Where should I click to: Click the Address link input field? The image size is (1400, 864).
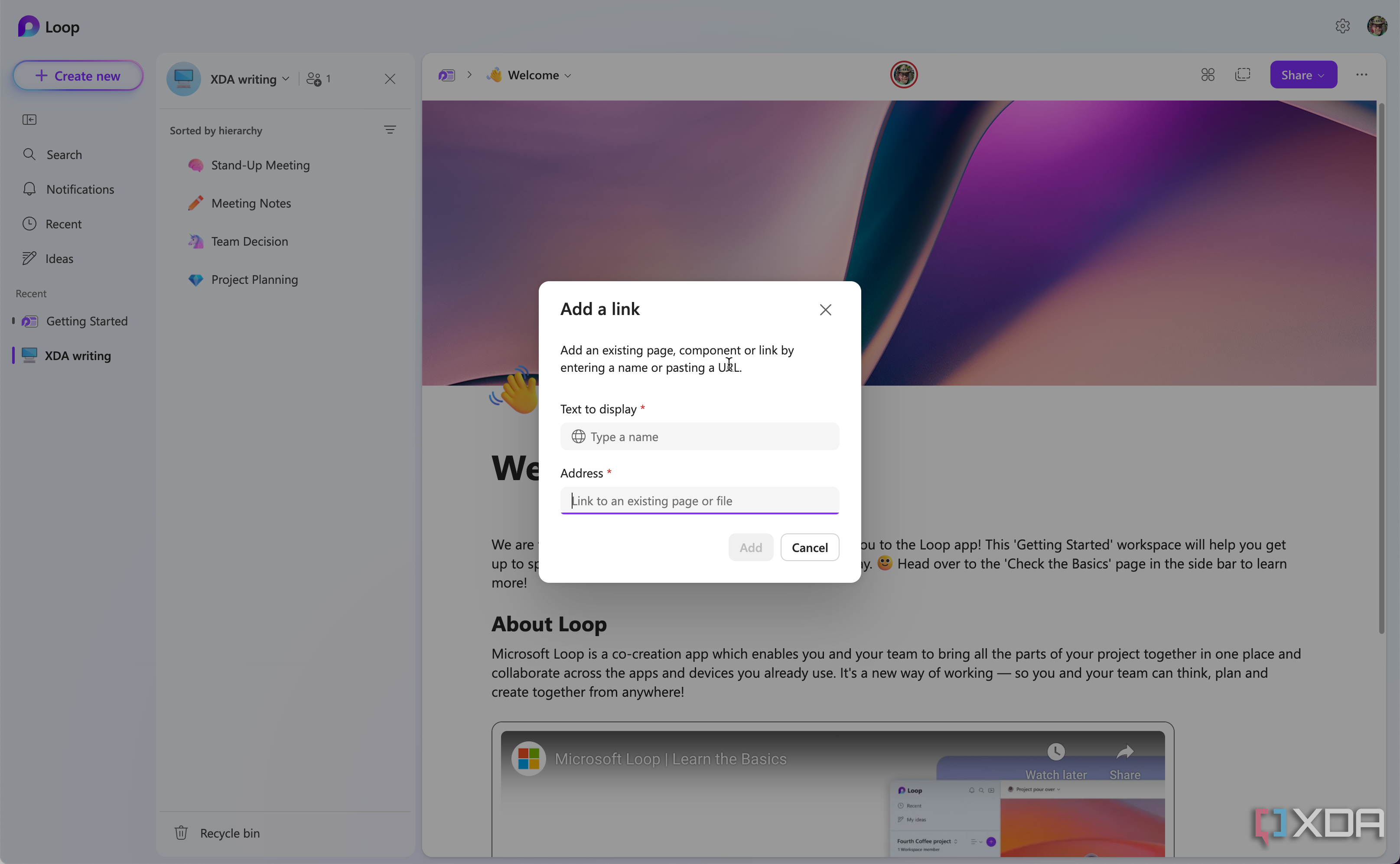pos(700,500)
